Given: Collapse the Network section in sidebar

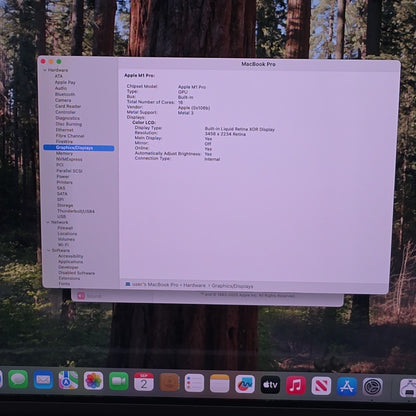Looking at the screenshot, I should click(x=48, y=222).
